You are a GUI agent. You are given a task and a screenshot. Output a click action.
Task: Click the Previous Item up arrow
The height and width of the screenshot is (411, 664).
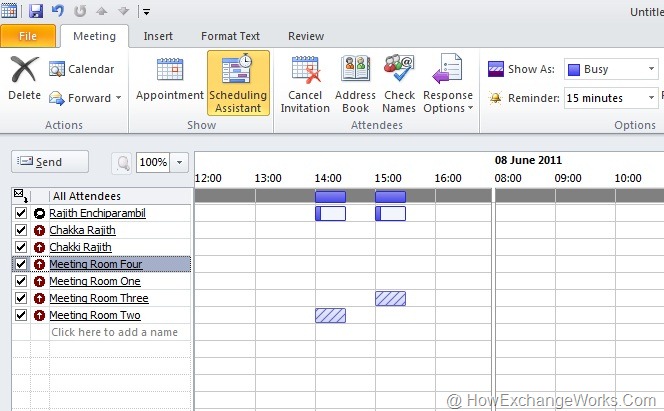[x=102, y=11]
